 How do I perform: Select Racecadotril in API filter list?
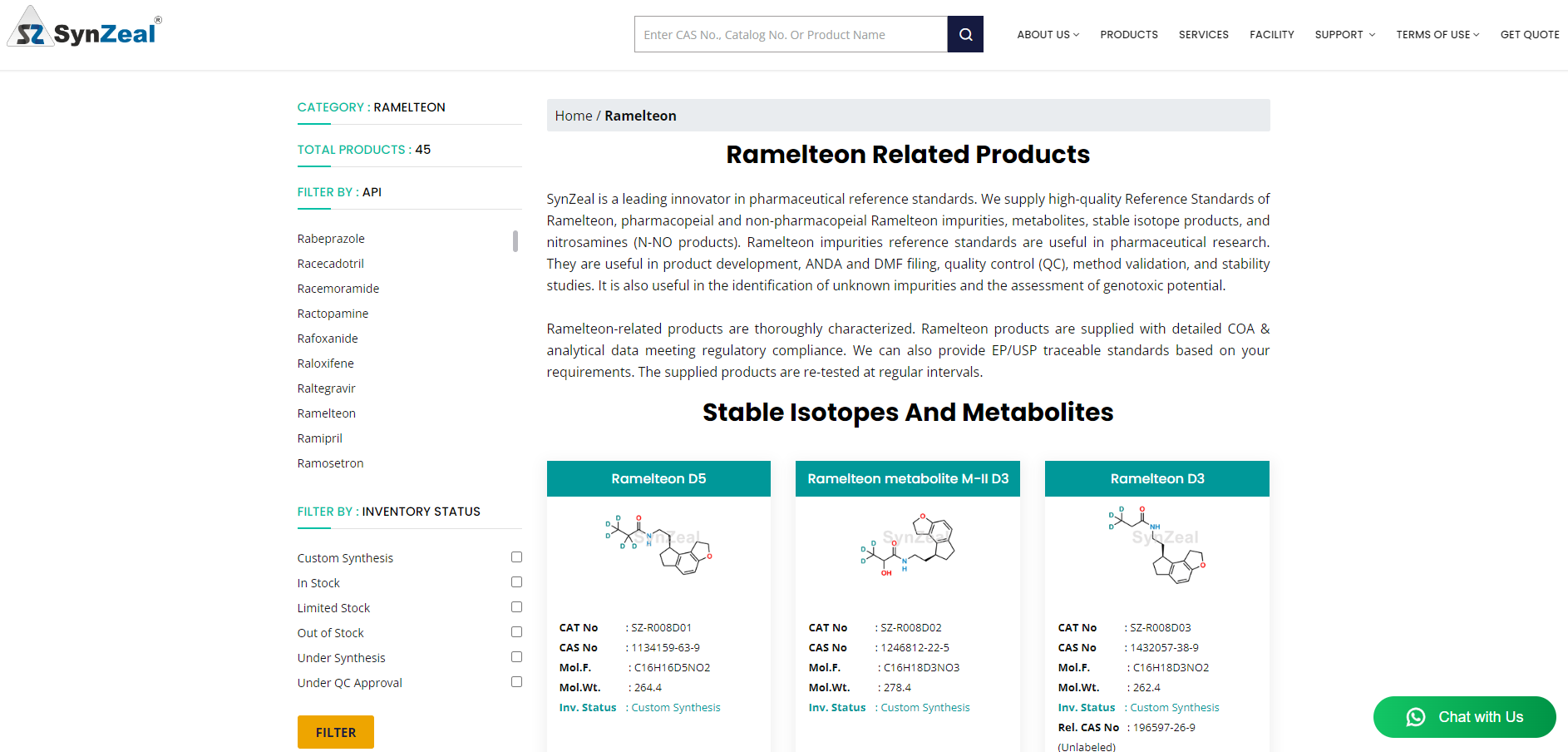tap(331, 264)
